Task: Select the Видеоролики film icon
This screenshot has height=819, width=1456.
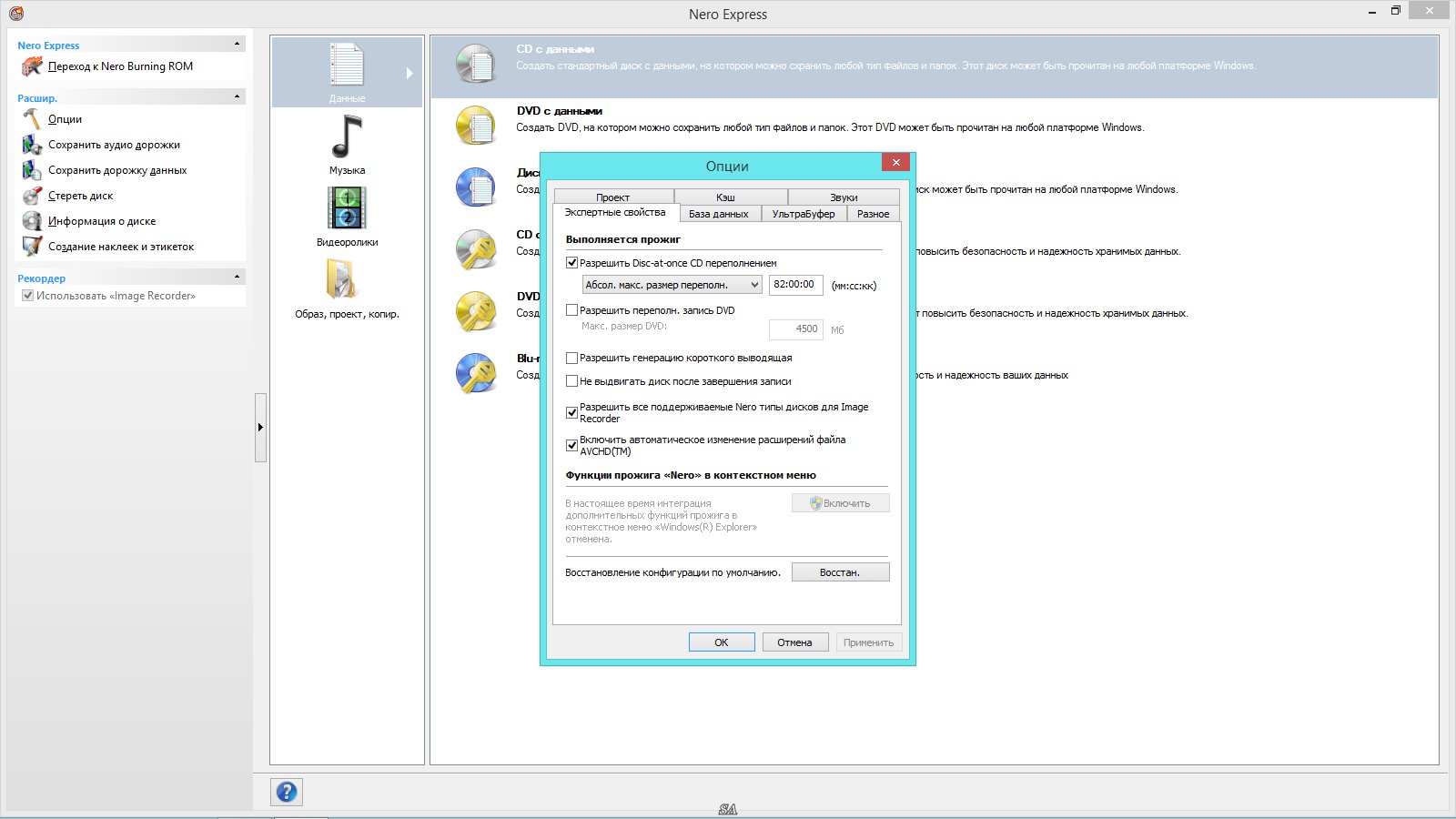Action: click(x=347, y=208)
